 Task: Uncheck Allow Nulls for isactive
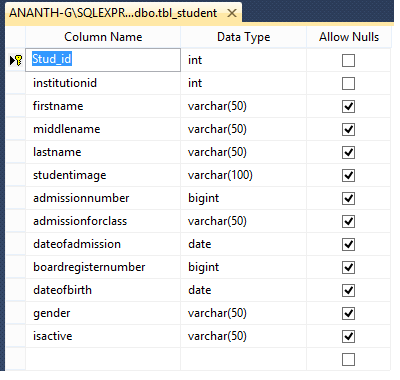(348, 337)
